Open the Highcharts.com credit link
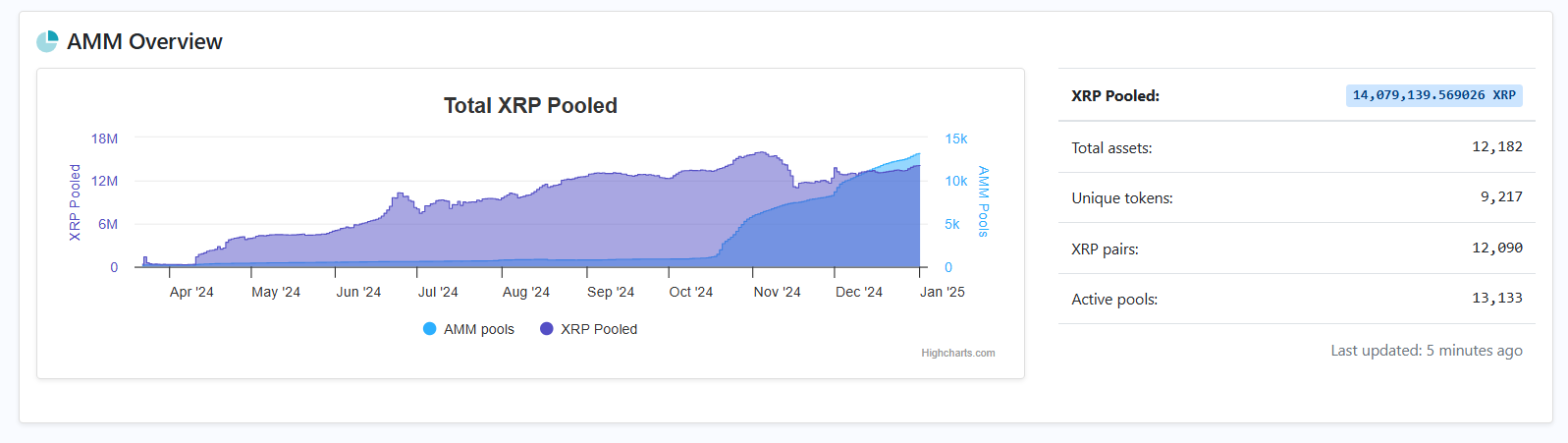The width and height of the screenshot is (1568, 443). click(x=957, y=353)
